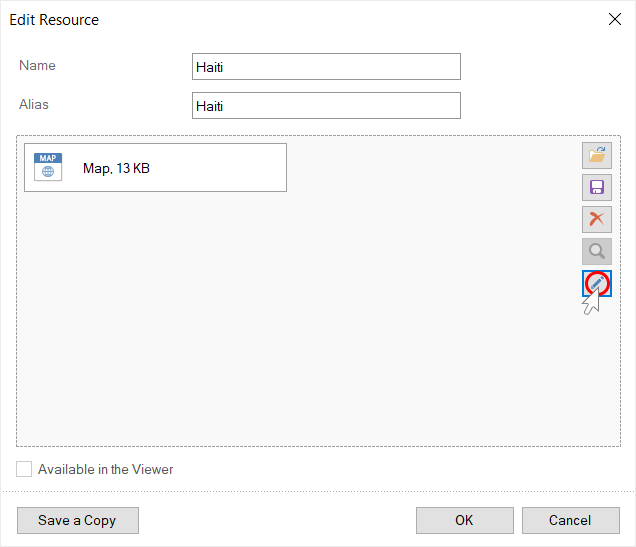Click into the Alias field containing Haiti
This screenshot has width=636, height=547.
tap(326, 105)
